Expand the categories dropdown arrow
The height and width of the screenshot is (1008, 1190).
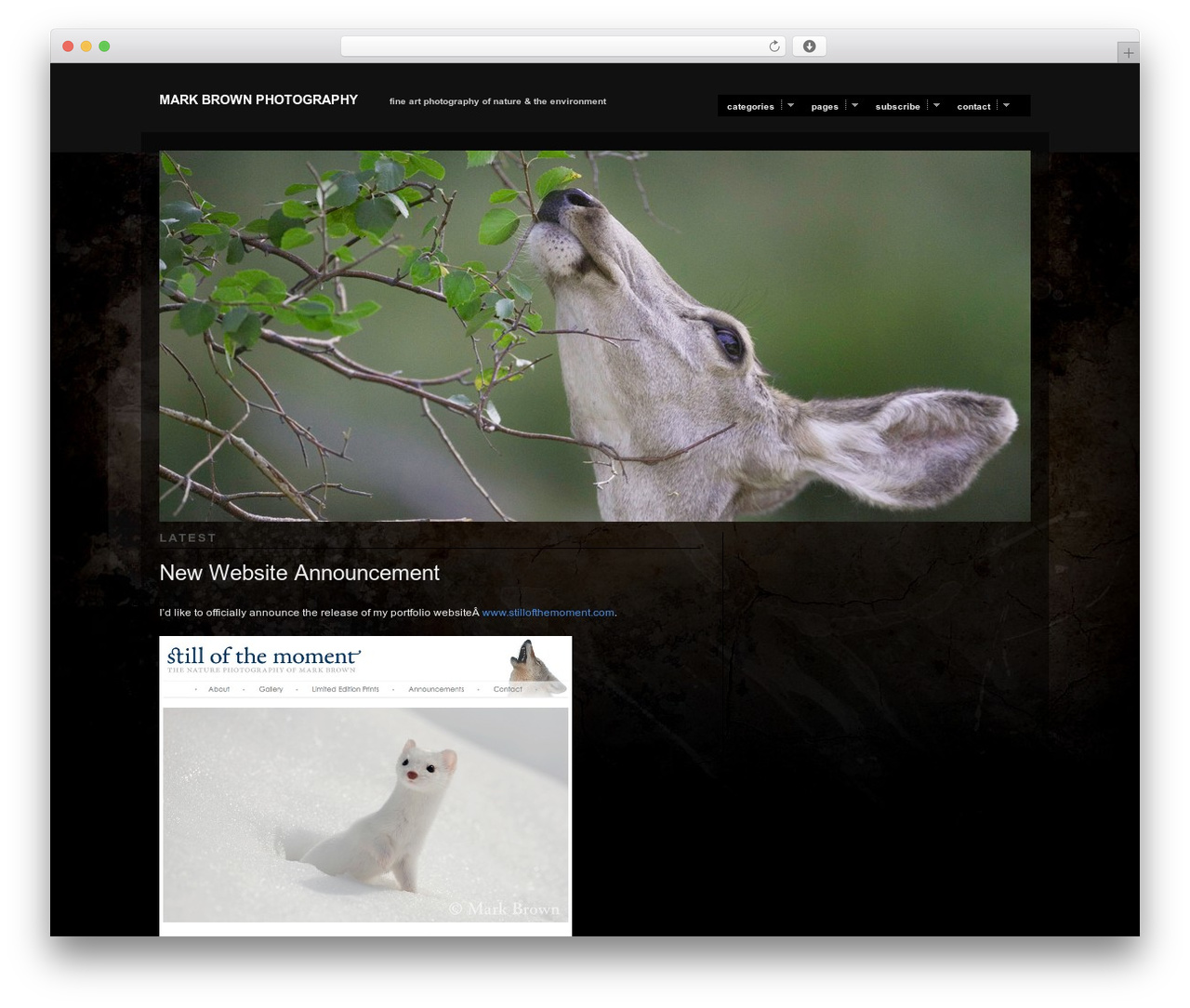790,105
